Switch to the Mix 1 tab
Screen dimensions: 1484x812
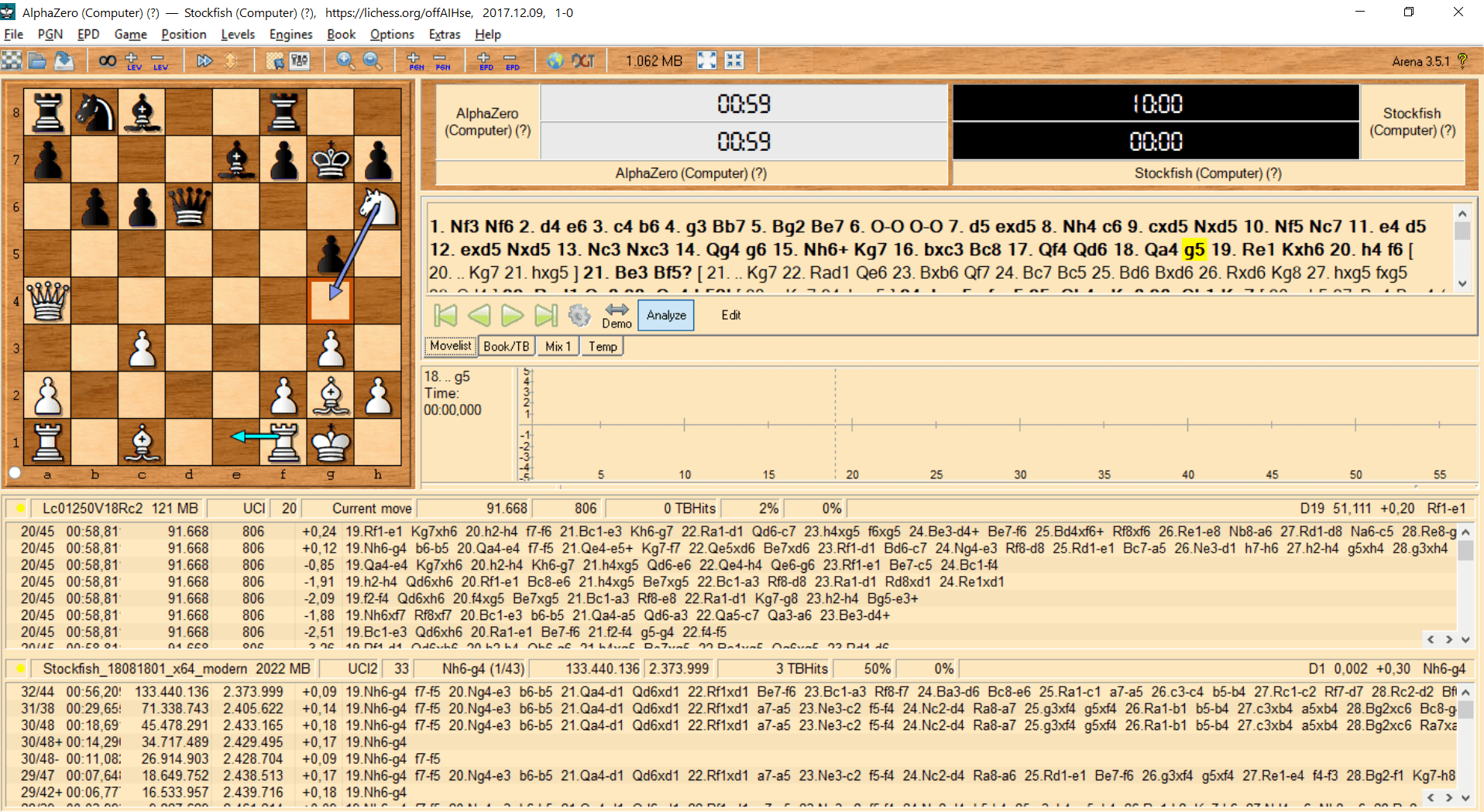click(x=558, y=346)
